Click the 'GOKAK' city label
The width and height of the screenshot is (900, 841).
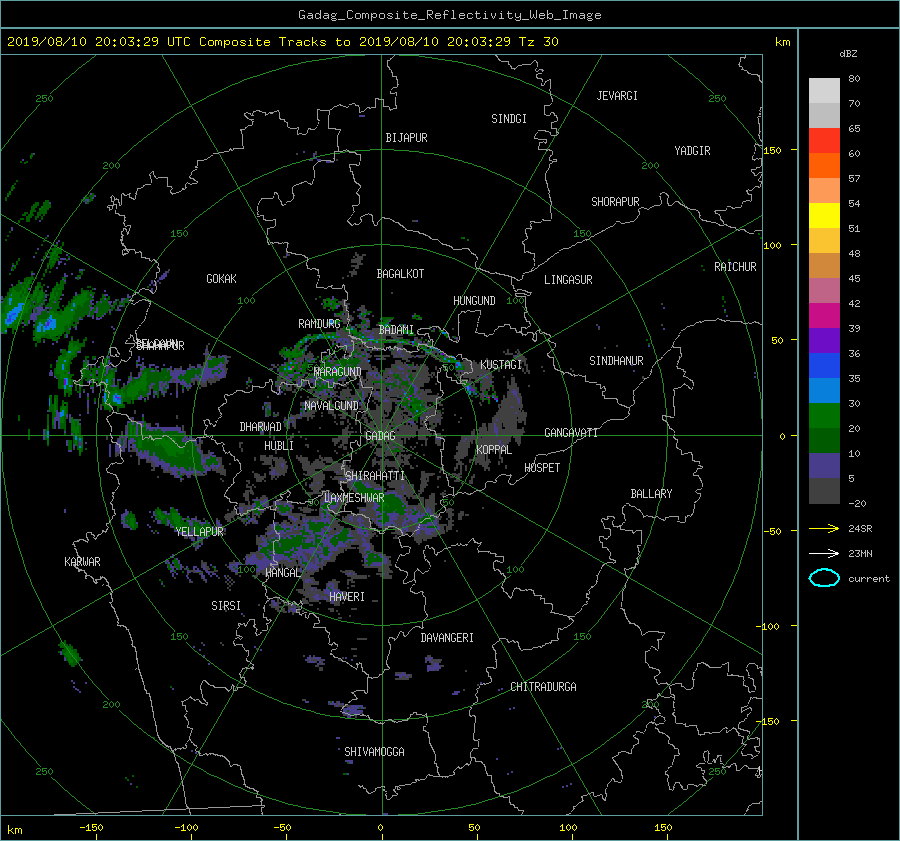222,279
